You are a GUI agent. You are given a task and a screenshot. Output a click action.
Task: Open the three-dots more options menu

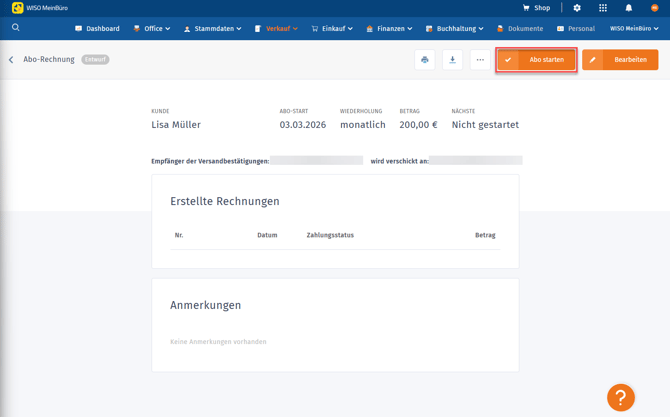(x=480, y=60)
